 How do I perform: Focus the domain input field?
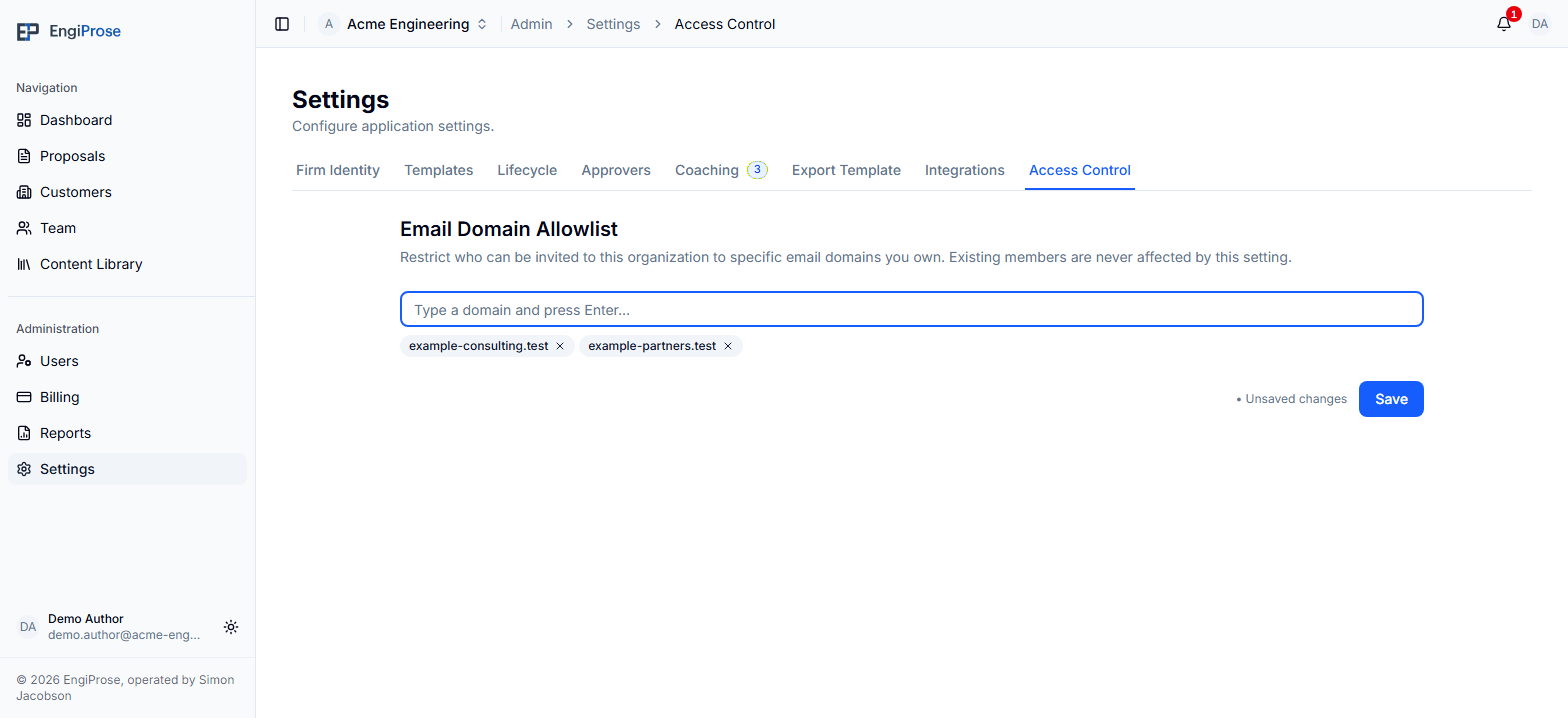tap(912, 310)
